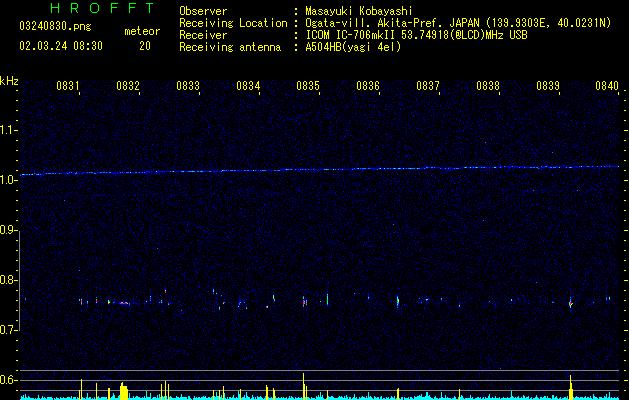Click the 0835 time marker
The height and width of the screenshot is (400, 629).
point(308,85)
